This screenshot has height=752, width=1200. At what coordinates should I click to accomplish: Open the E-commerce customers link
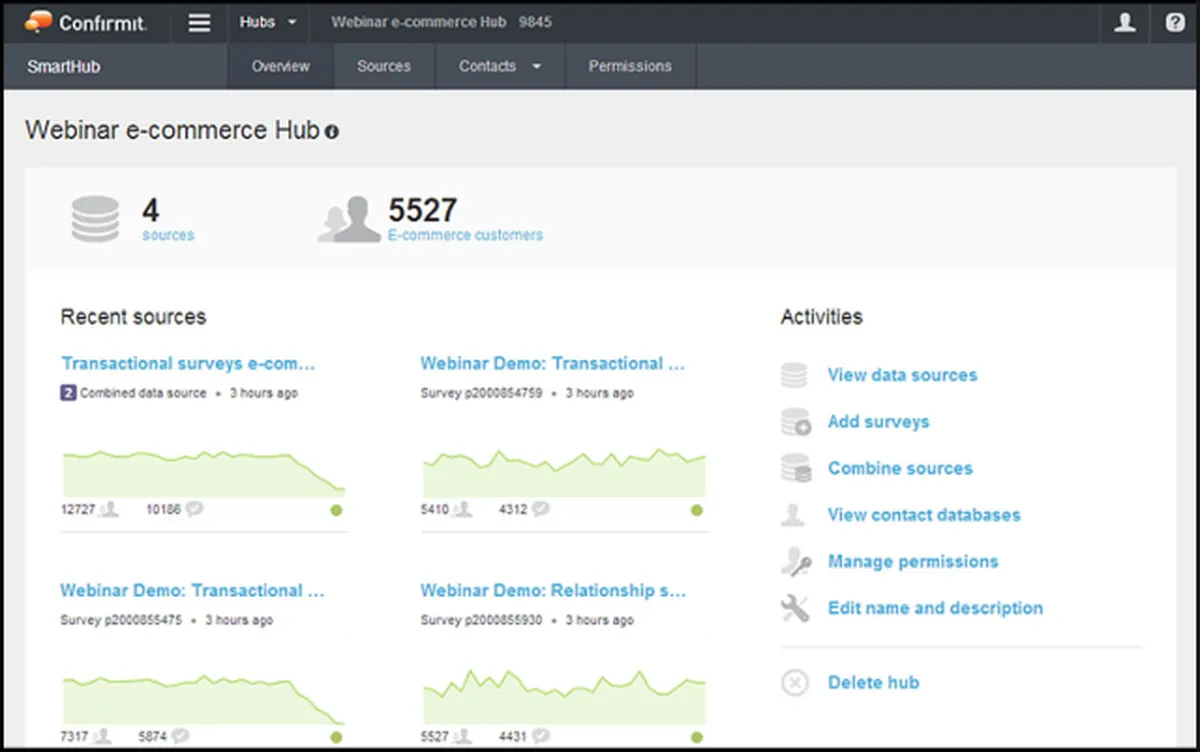465,235
